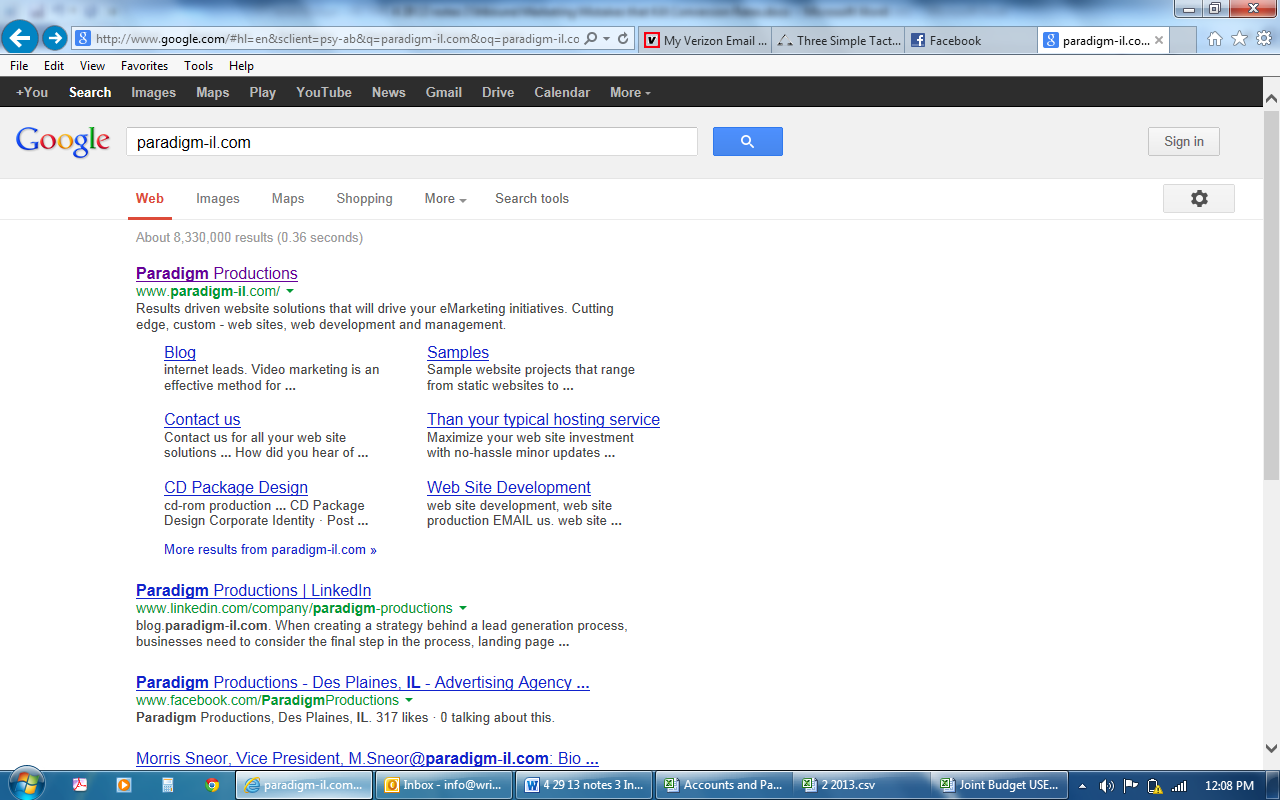1280x800 pixels.
Task: Switch to My Verizon Email tab
Action: click(x=706, y=41)
